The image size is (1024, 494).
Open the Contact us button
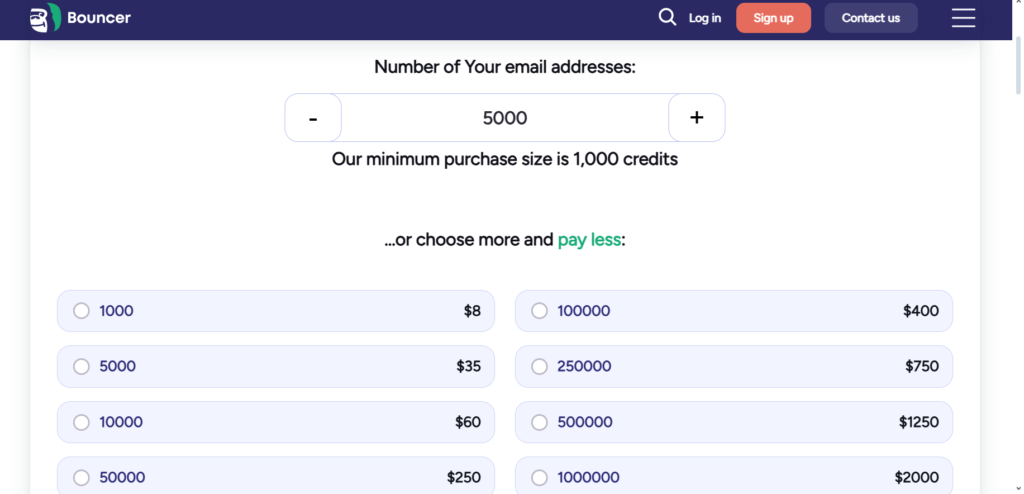tap(871, 18)
